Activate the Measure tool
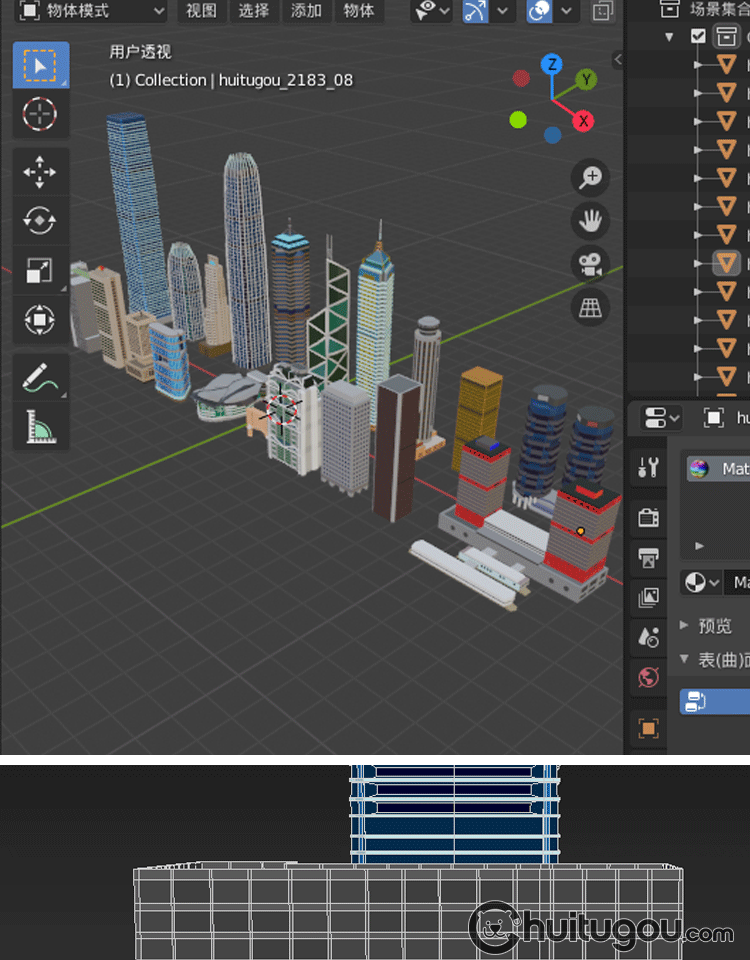This screenshot has width=750, height=960. pyautogui.click(x=40, y=427)
